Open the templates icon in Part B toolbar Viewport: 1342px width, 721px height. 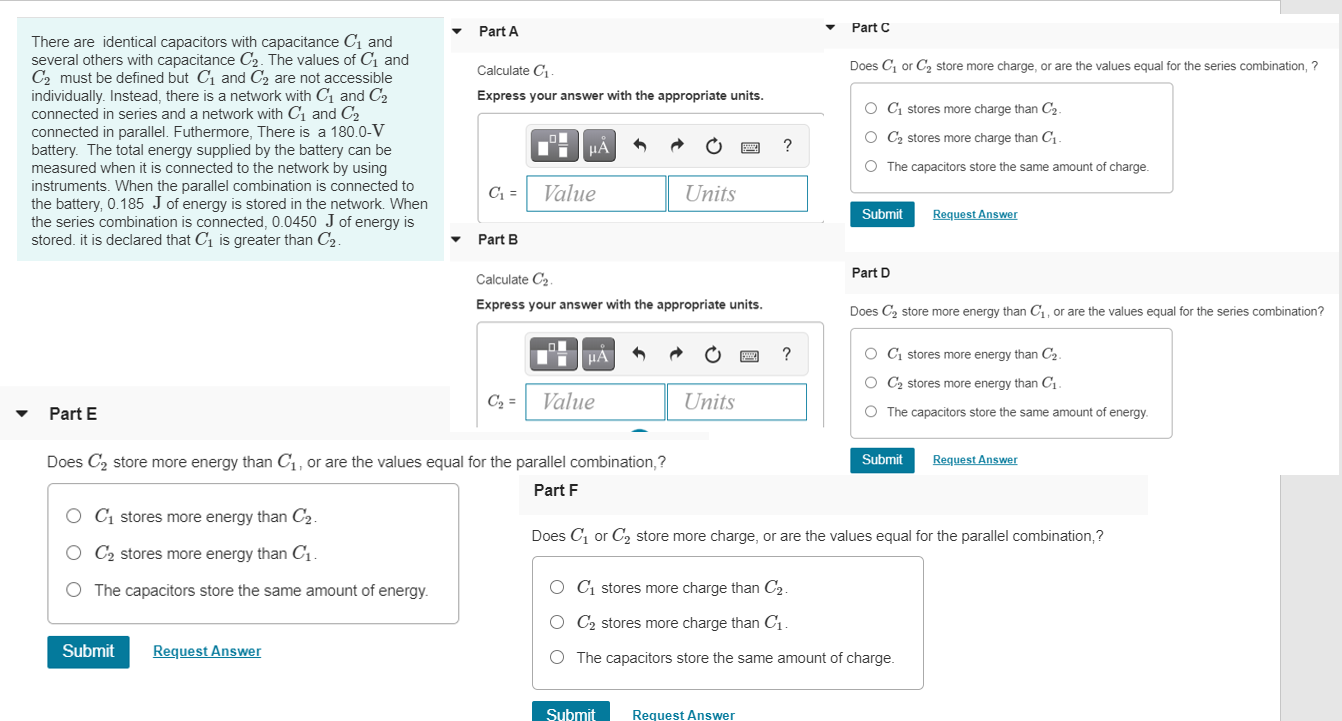(554, 354)
